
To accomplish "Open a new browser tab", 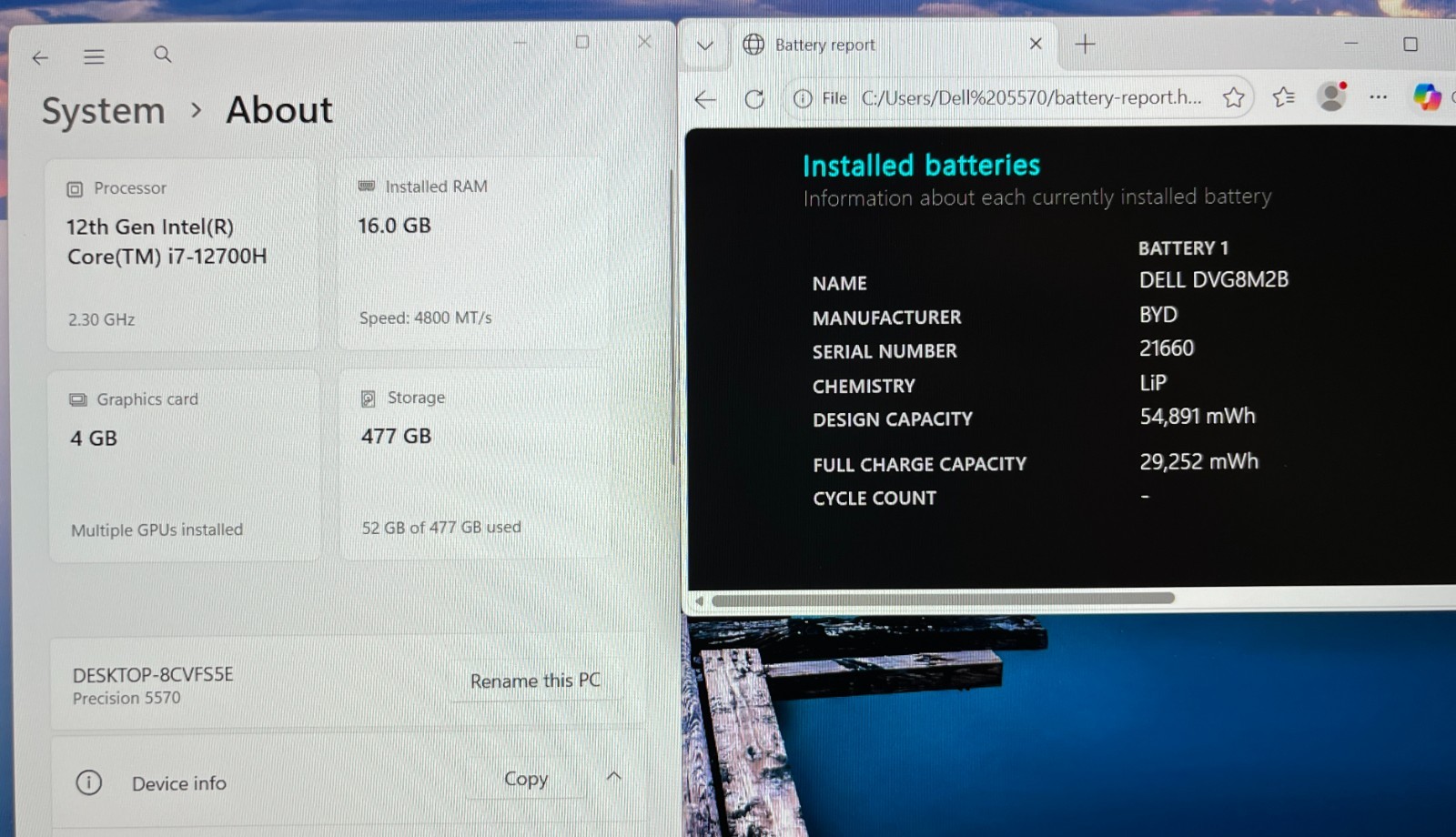I will [1085, 44].
